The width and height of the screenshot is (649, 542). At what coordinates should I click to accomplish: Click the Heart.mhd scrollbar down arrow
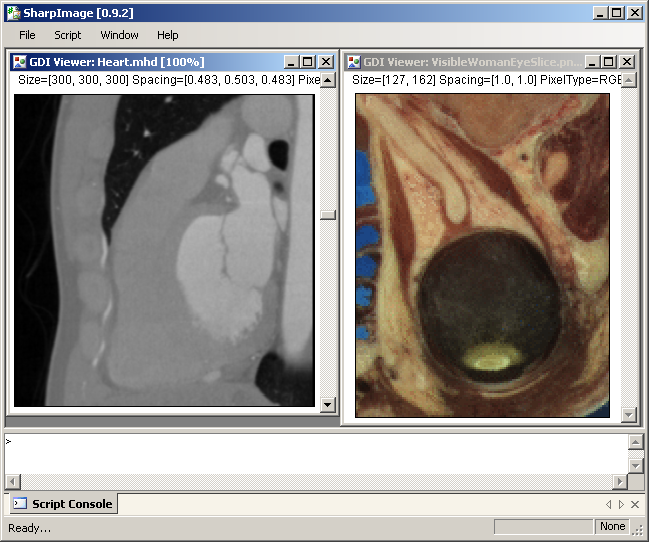click(x=327, y=404)
